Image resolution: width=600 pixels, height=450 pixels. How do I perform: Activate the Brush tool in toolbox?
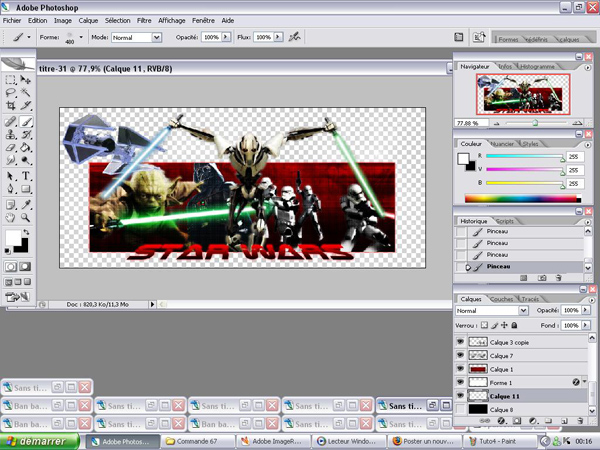pos(26,122)
